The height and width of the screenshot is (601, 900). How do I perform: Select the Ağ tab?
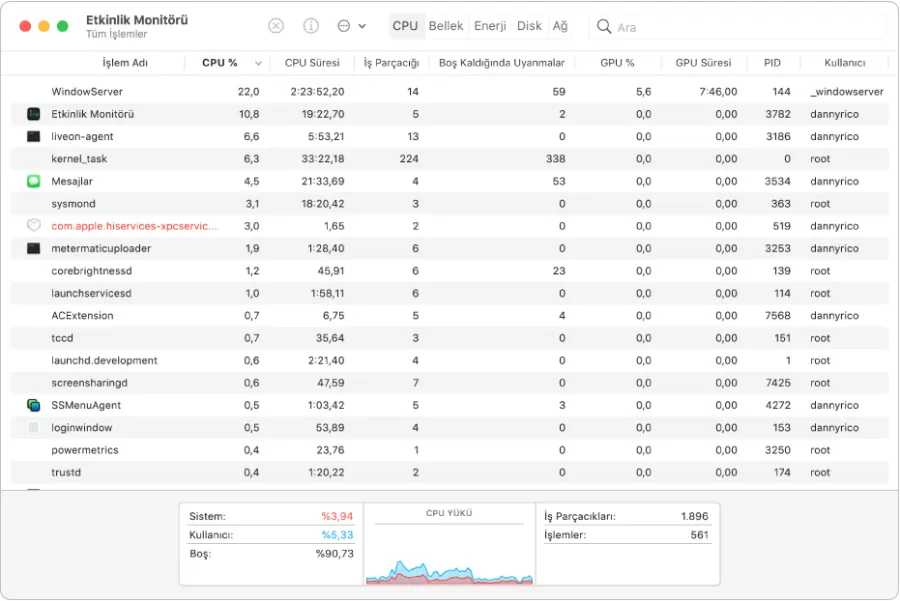561,26
